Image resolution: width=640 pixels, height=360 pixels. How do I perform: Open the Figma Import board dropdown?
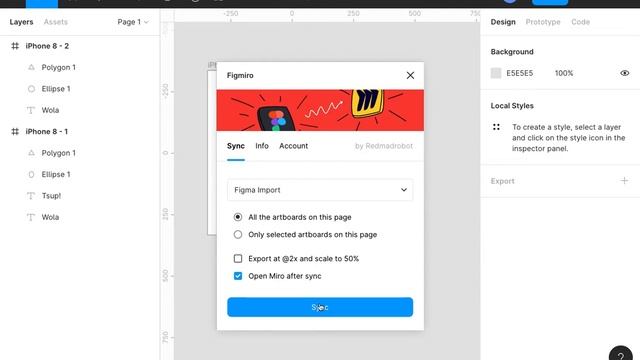pos(320,190)
